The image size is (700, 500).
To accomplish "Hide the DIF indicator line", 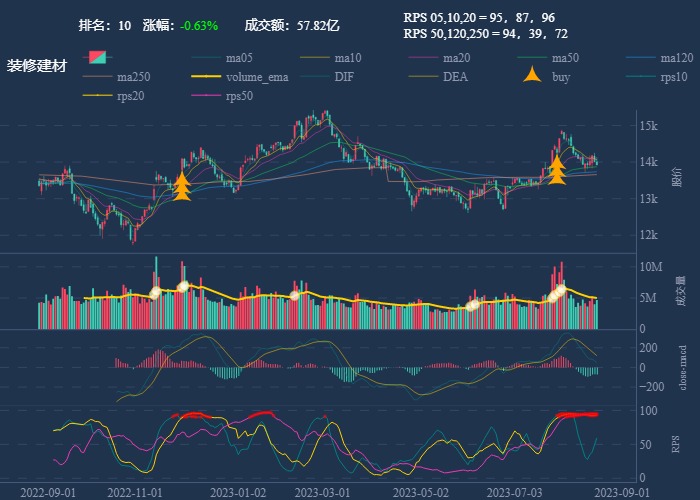I will click(314, 77).
